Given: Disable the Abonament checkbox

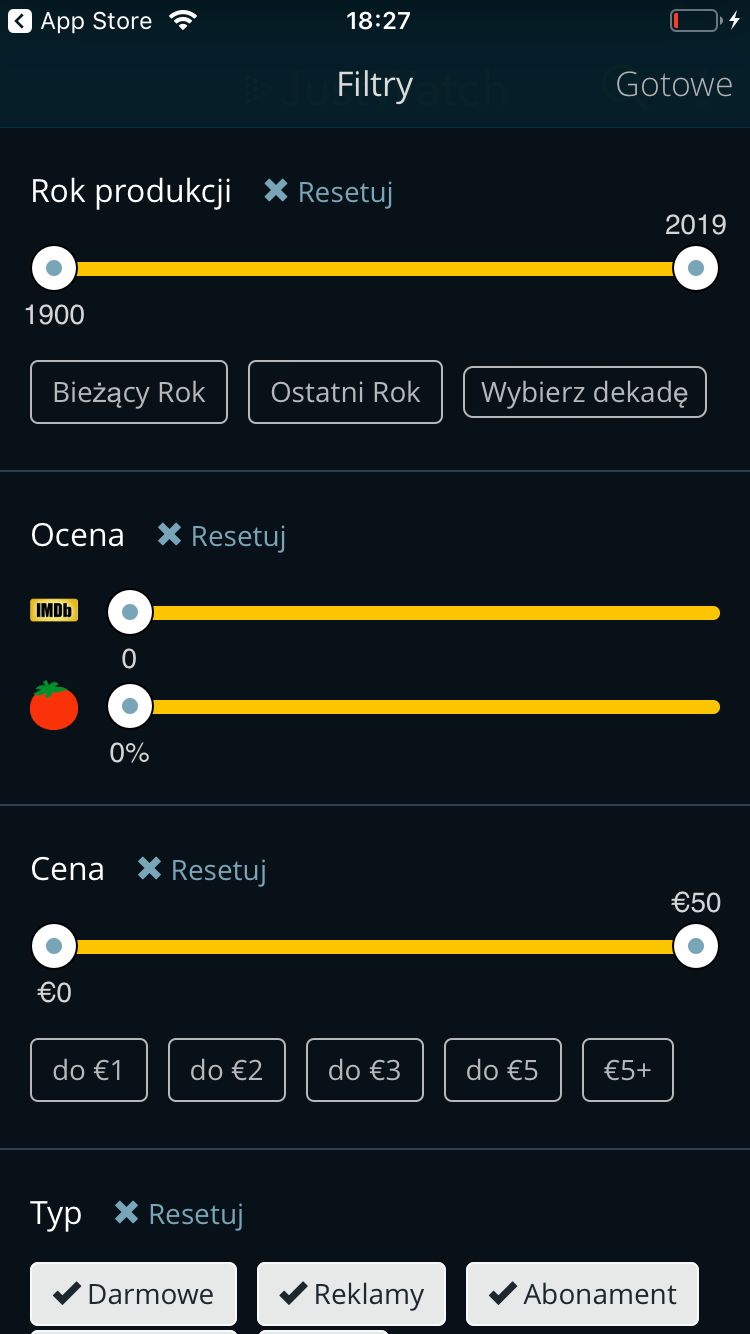Looking at the screenshot, I should click(x=582, y=1294).
